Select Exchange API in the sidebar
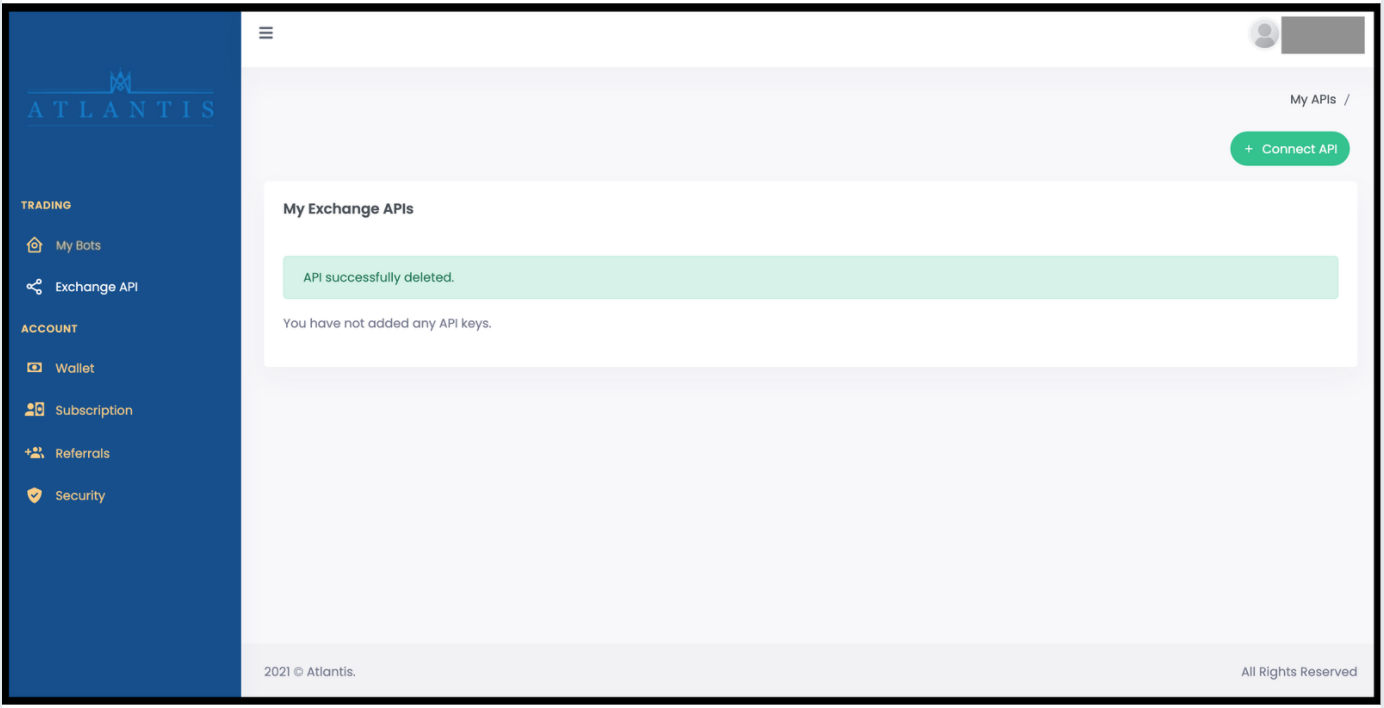This screenshot has width=1384, height=708. pyautogui.click(x=96, y=287)
